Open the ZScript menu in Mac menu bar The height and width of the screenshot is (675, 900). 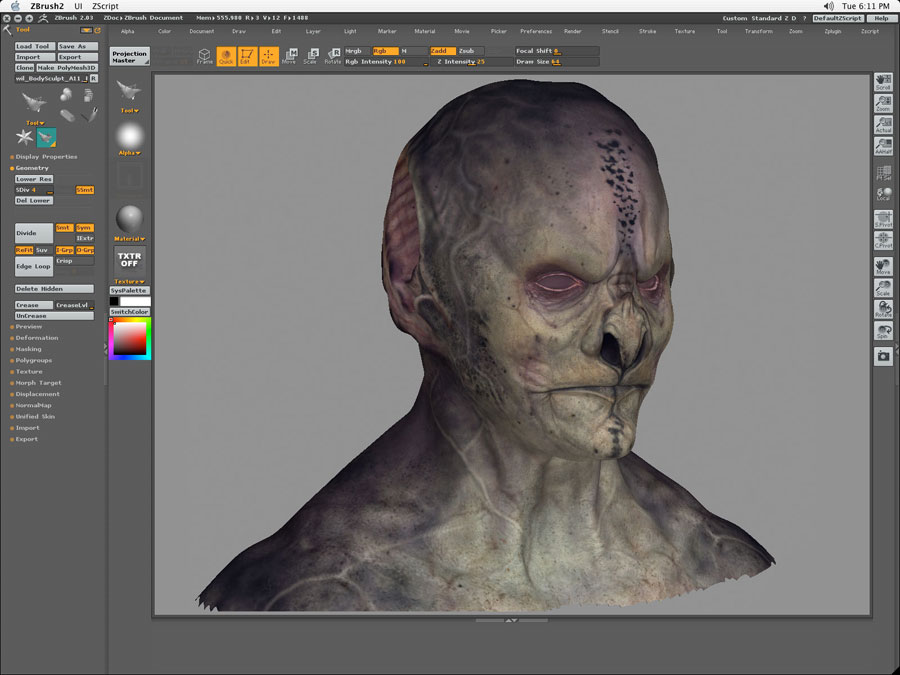(x=105, y=6)
